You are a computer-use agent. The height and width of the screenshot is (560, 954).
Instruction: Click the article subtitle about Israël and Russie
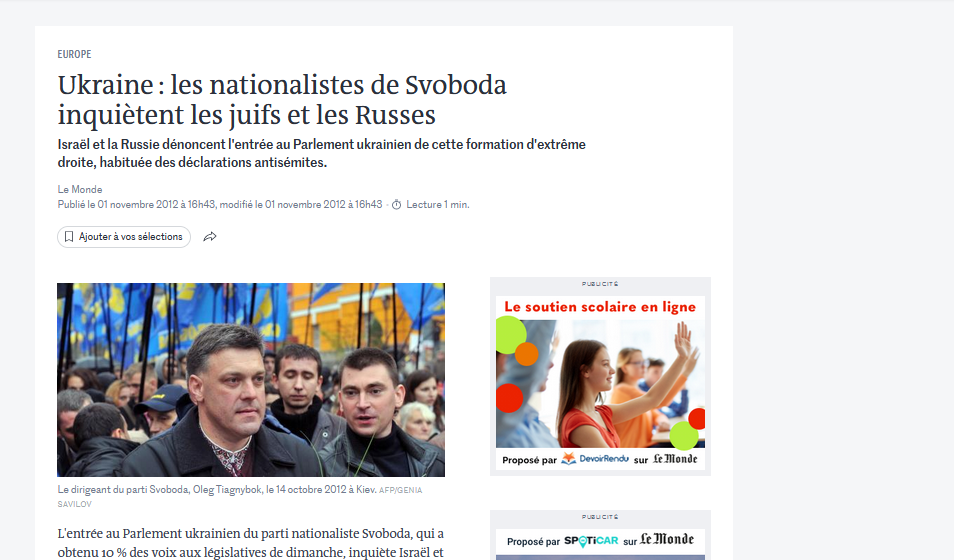coord(321,153)
